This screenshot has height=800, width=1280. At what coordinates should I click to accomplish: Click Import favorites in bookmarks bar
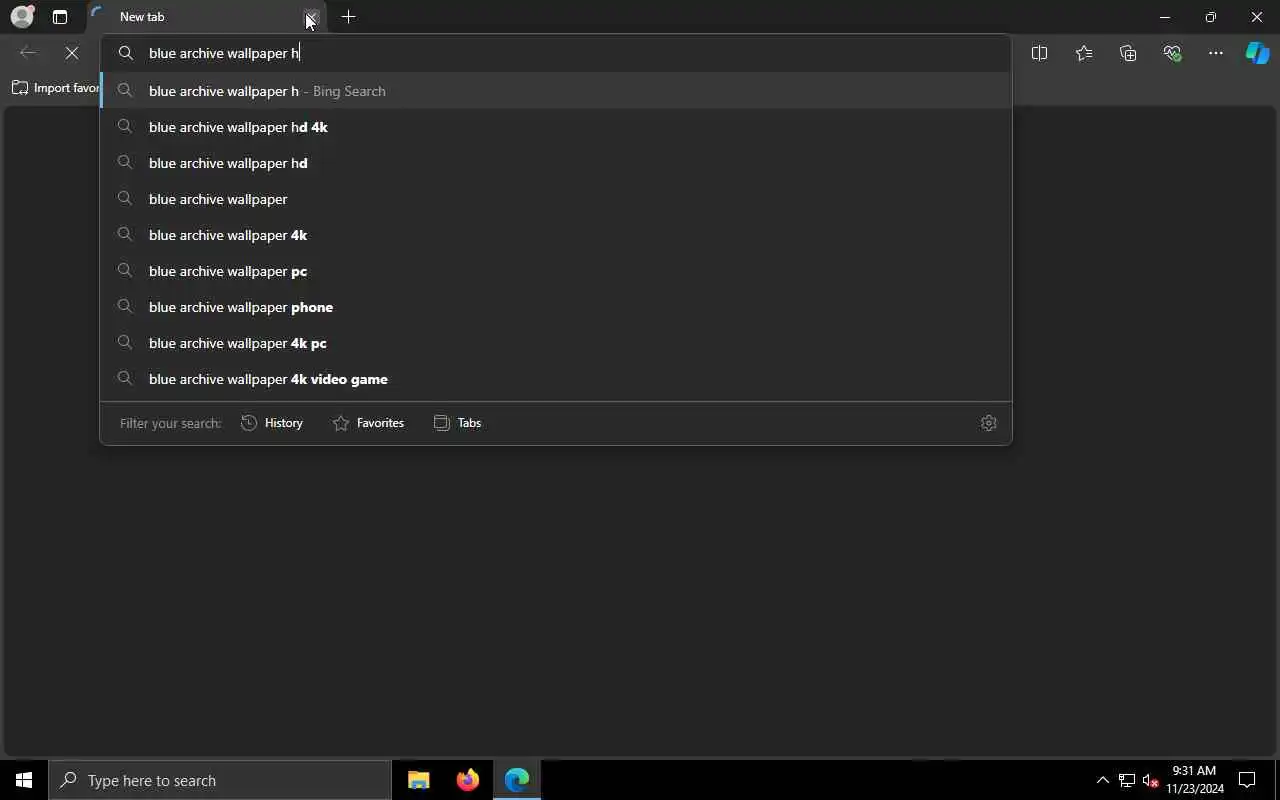click(56, 88)
